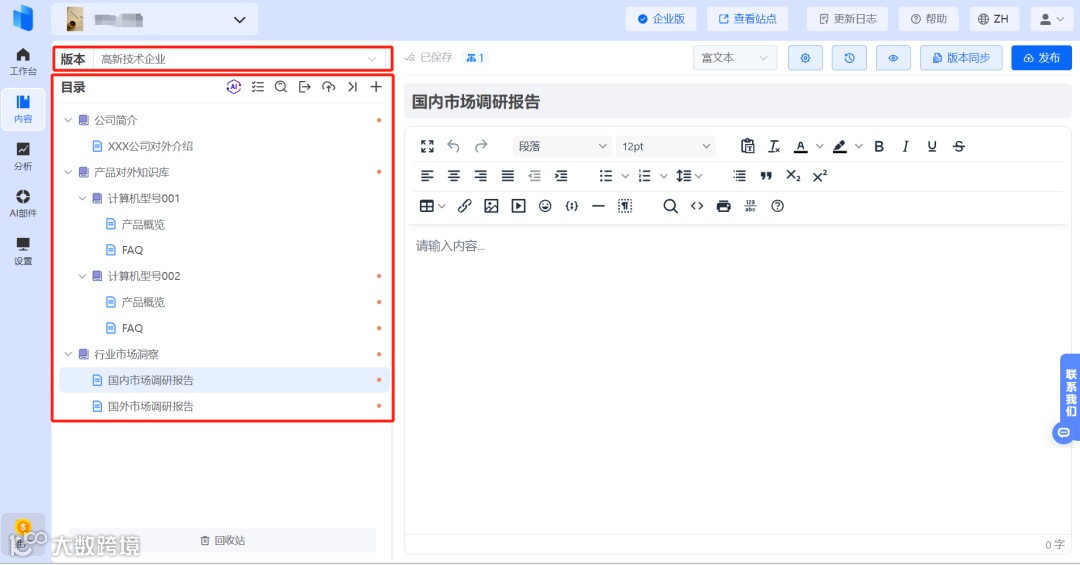Toggle justify text alignment
1080x565 pixels.
tap(508, 176)
